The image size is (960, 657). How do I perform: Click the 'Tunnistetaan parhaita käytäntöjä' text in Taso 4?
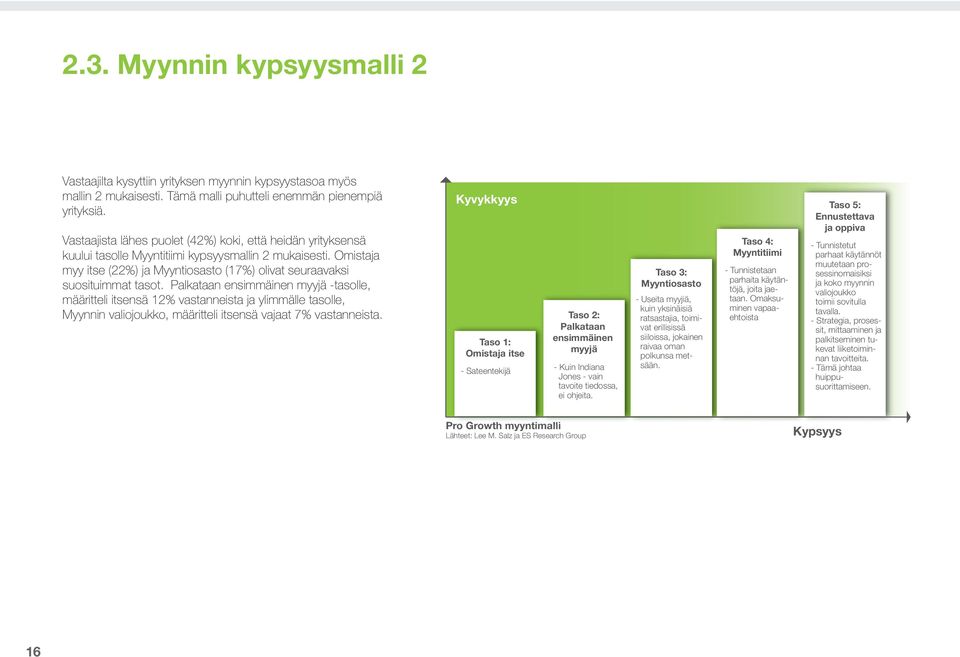(x=756, y=293)
